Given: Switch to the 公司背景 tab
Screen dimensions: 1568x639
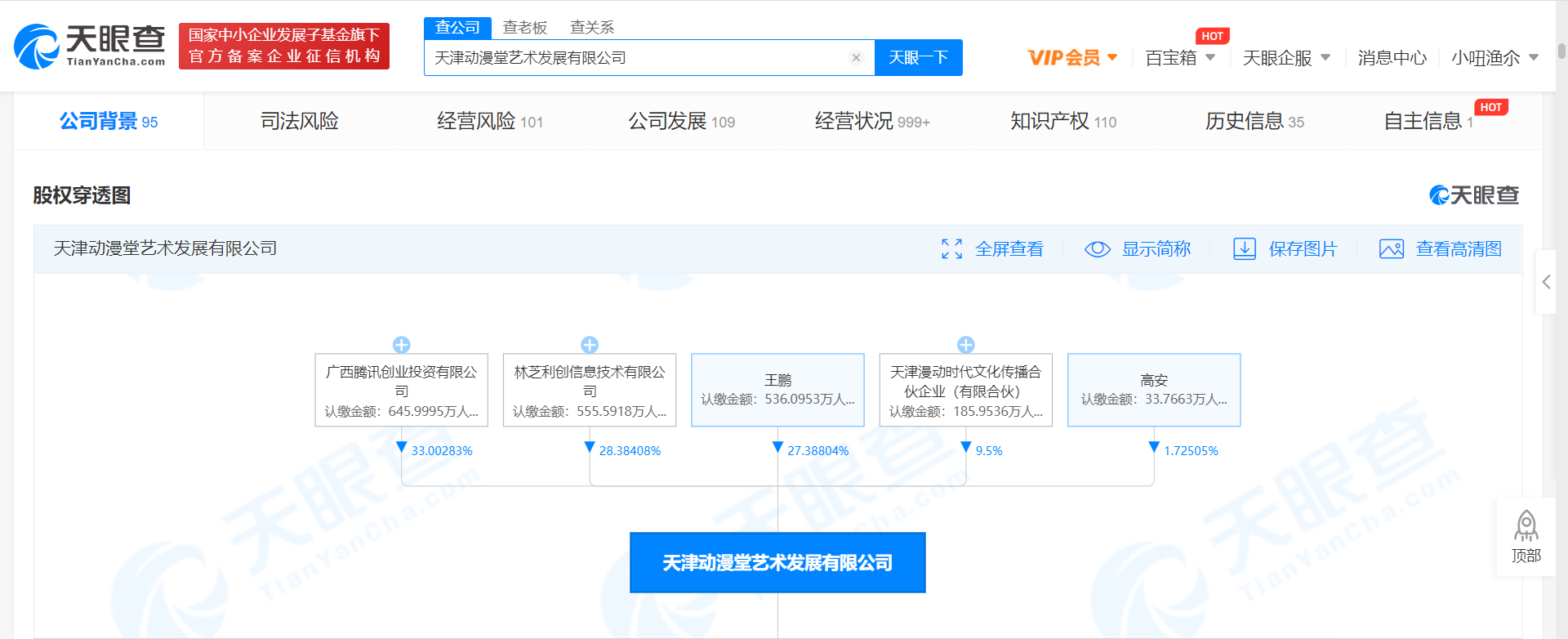Looking at the screenshot, I should (x=109, y=121).
